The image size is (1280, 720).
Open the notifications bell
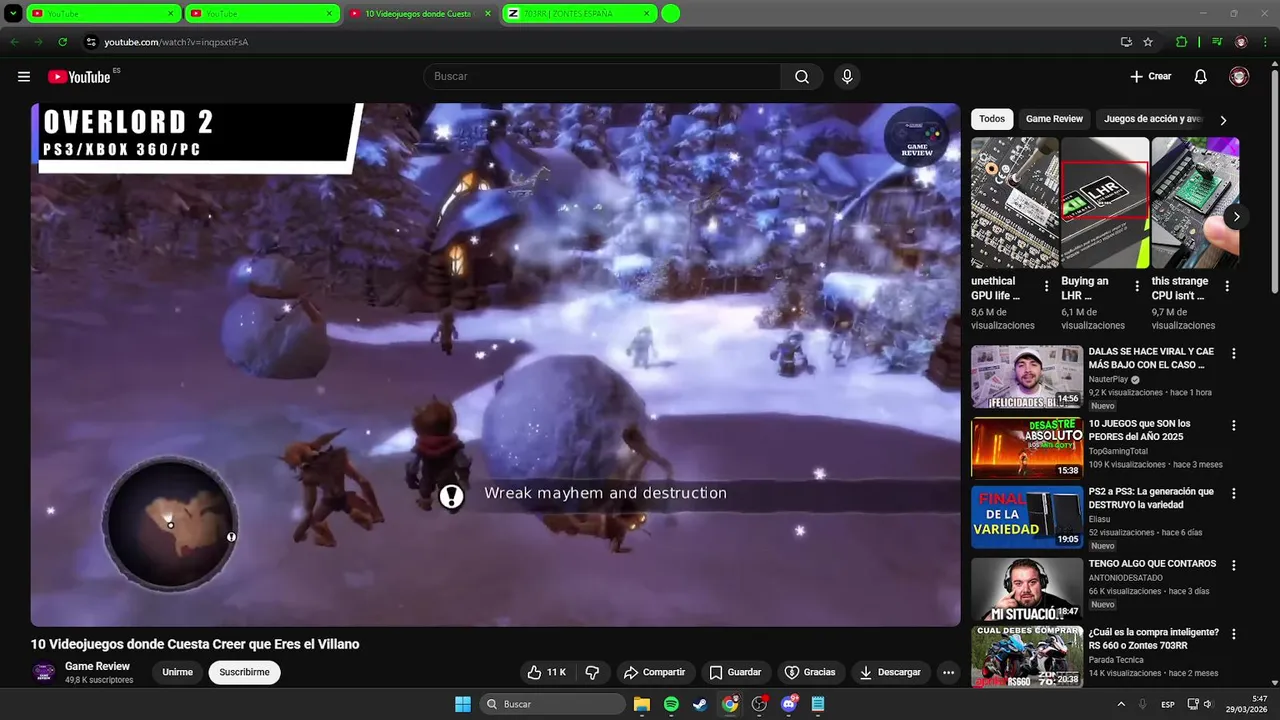click(x=1201, y=77)
